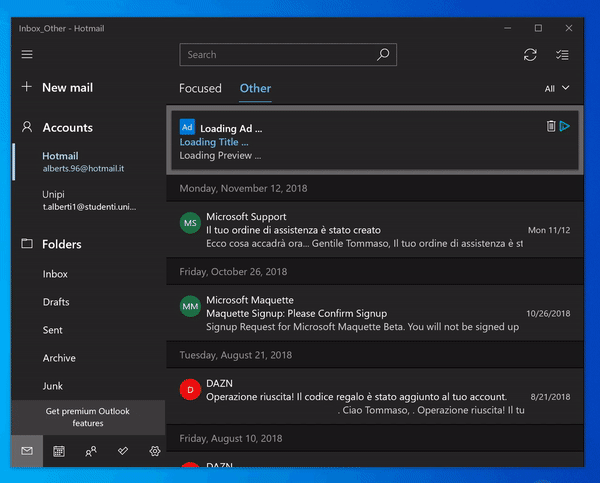Open the Accounts section header
The height and width of the screenshot is (483, 600).
coord(67,127)
